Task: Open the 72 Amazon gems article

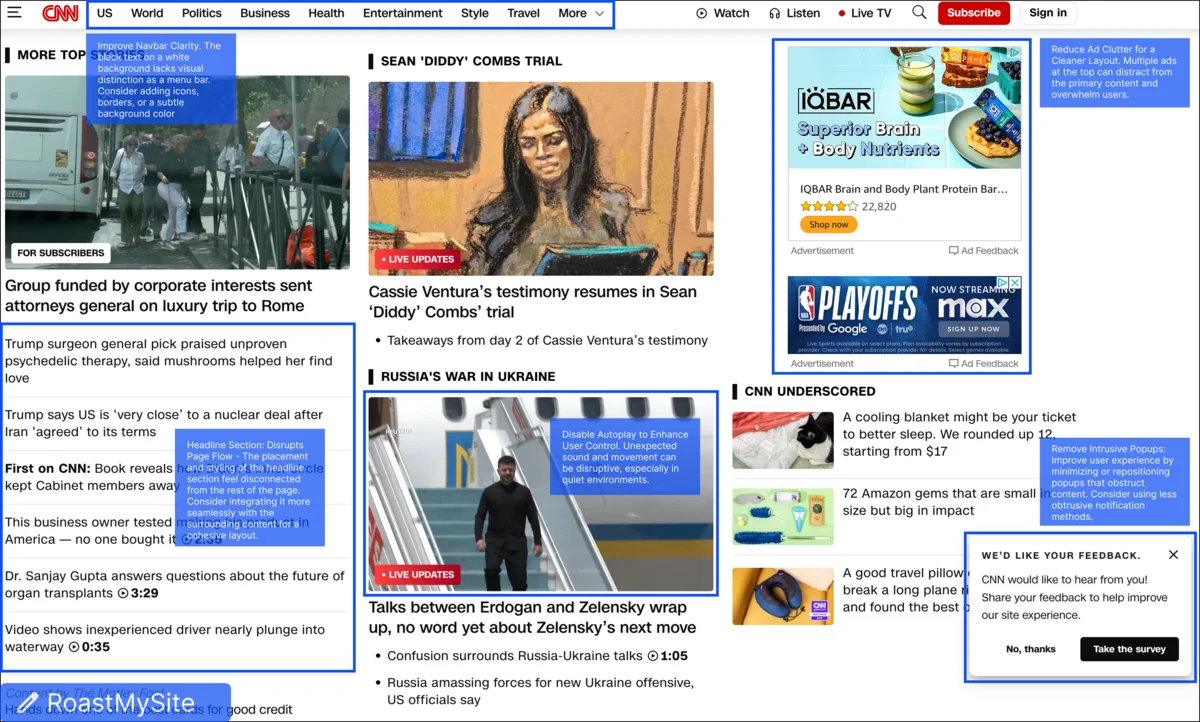Action: coord(939,502)
